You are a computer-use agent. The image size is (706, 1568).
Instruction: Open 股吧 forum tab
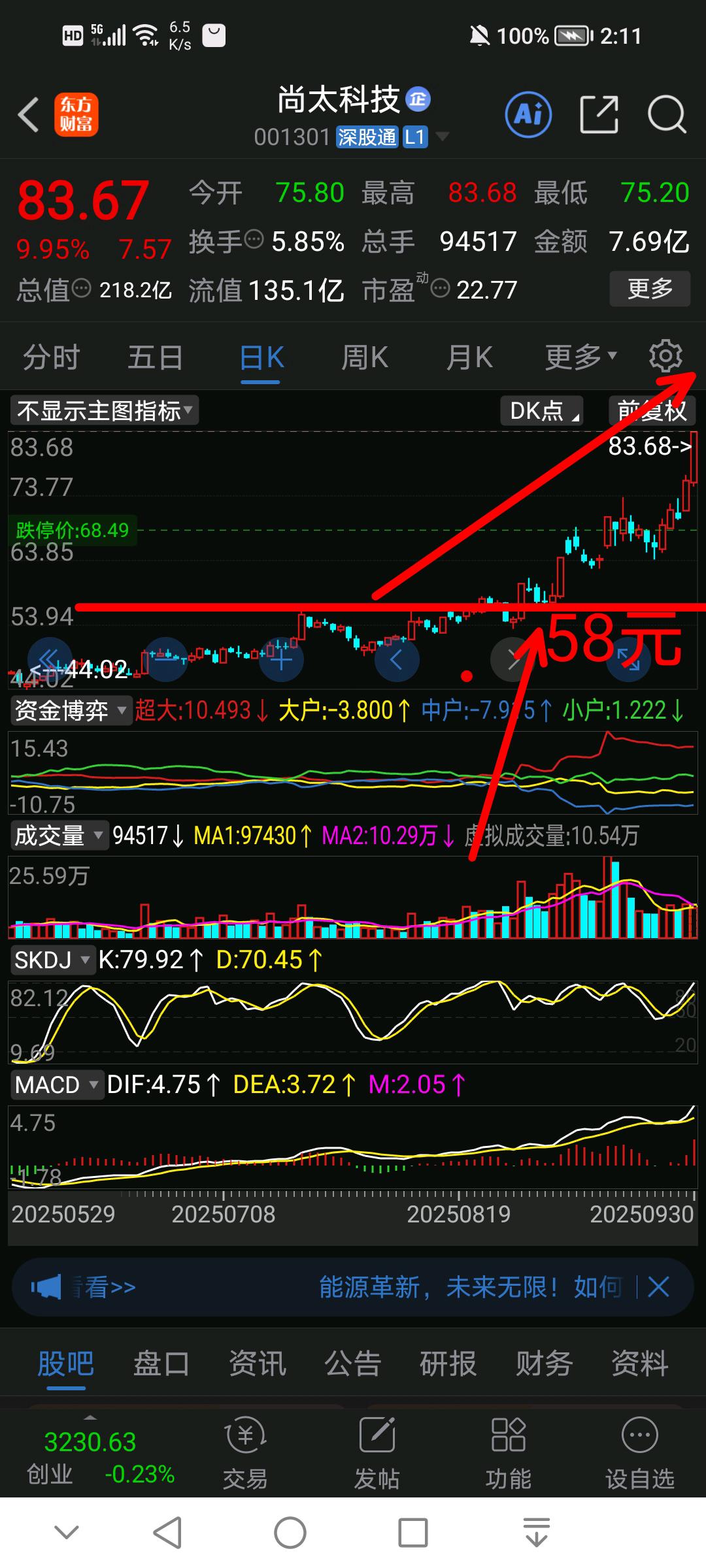(x=65, y=1364)
